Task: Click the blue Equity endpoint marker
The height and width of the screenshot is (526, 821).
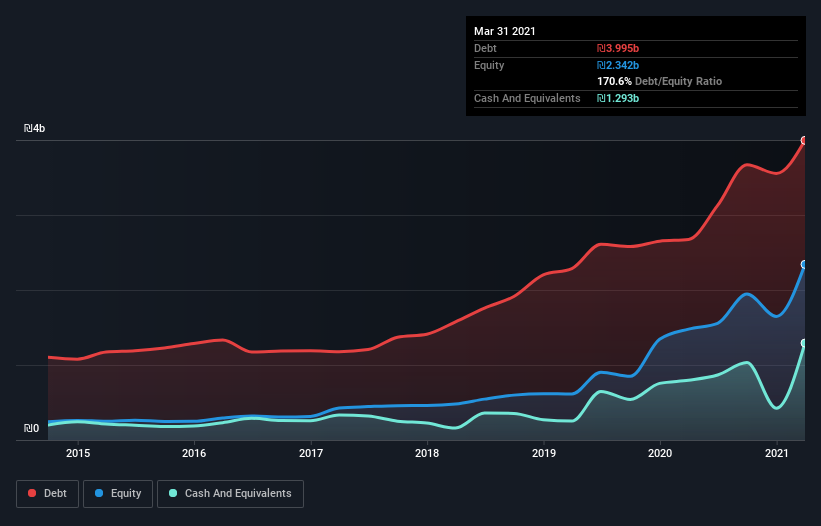Action: click(804, 264)
